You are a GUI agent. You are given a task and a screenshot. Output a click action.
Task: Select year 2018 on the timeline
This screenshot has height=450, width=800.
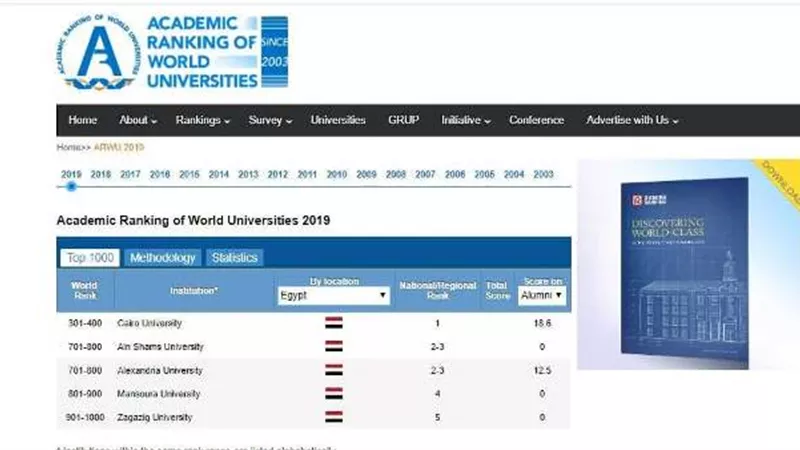101,174
